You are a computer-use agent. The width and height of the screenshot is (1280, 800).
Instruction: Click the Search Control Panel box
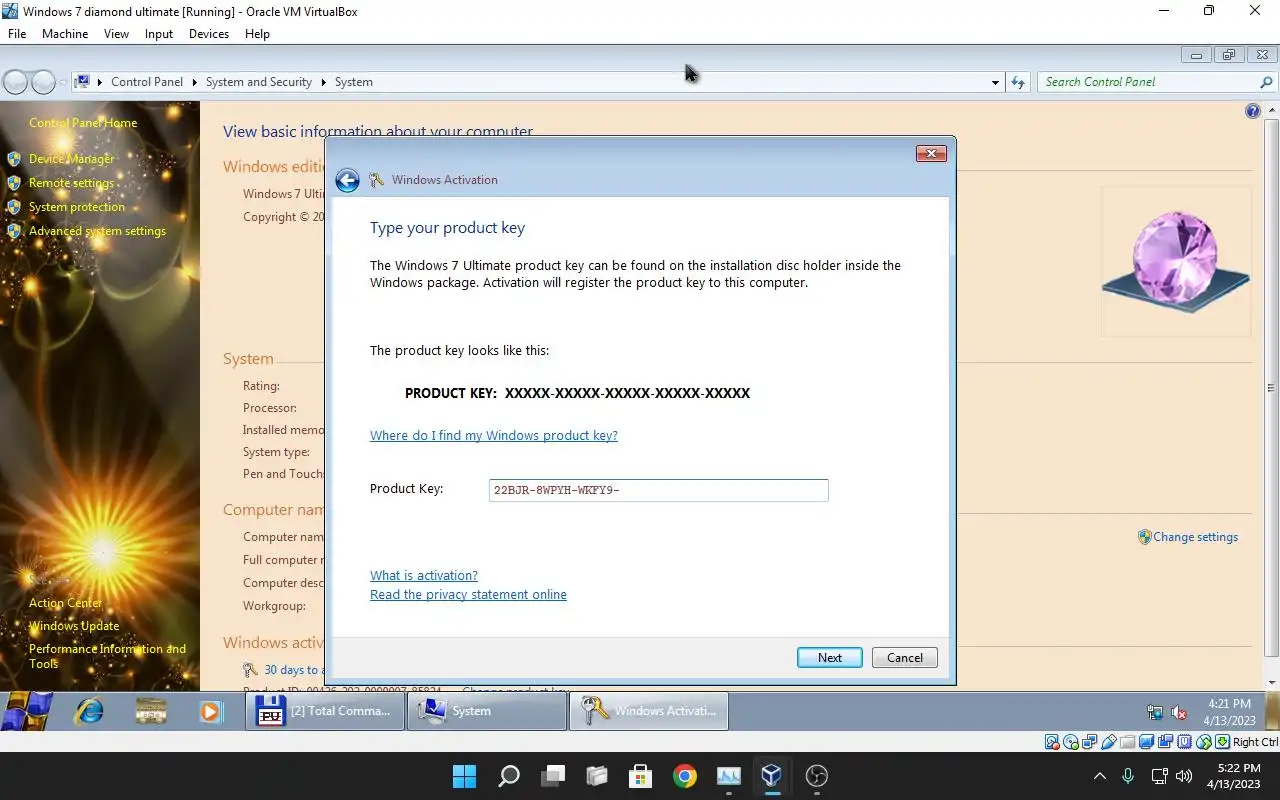(1147, 82)
